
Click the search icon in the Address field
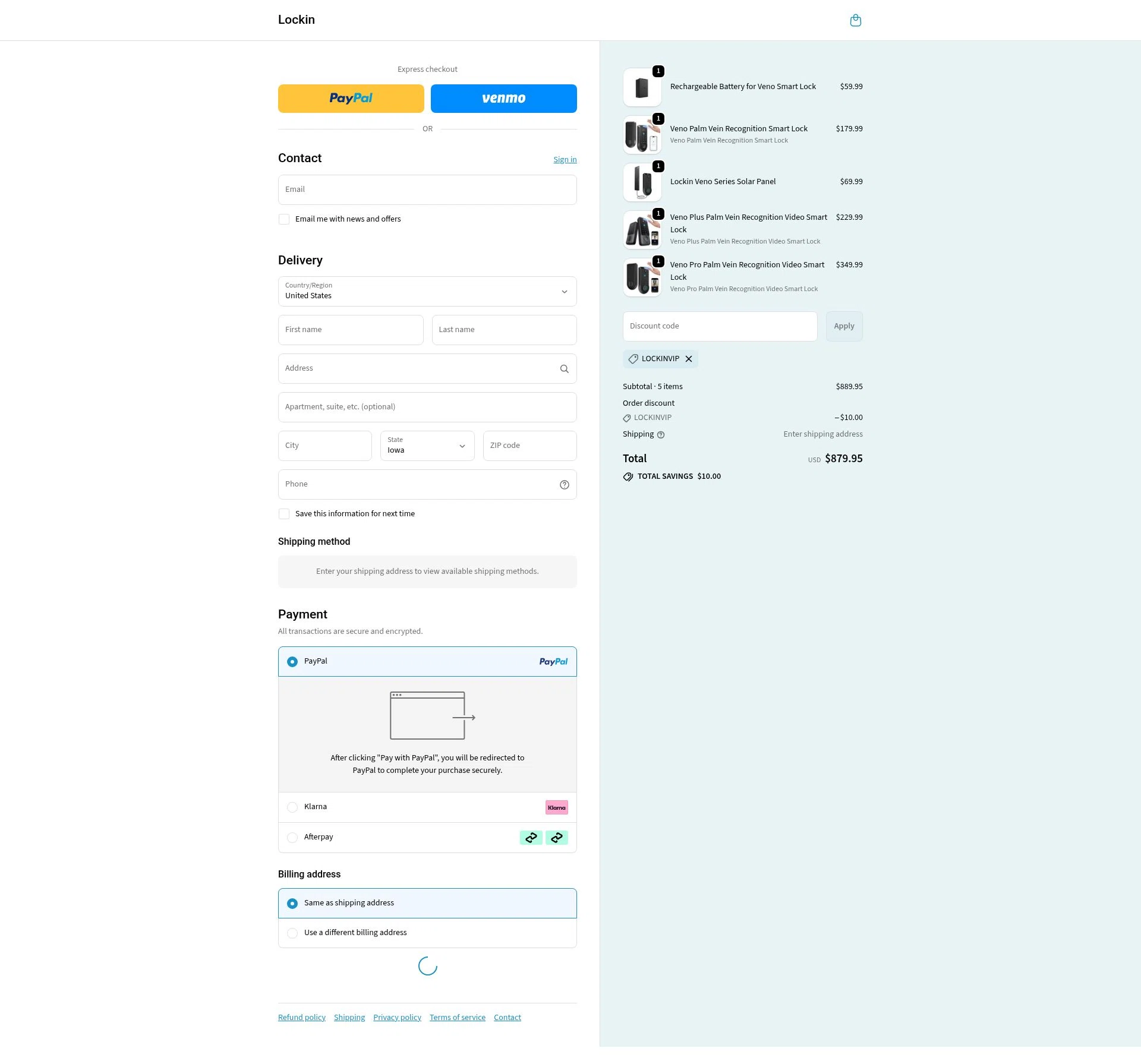(x=563, y=368)
